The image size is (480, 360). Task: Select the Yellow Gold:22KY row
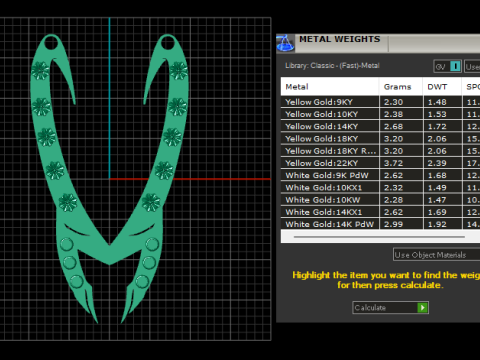click(x=380, y=163)
